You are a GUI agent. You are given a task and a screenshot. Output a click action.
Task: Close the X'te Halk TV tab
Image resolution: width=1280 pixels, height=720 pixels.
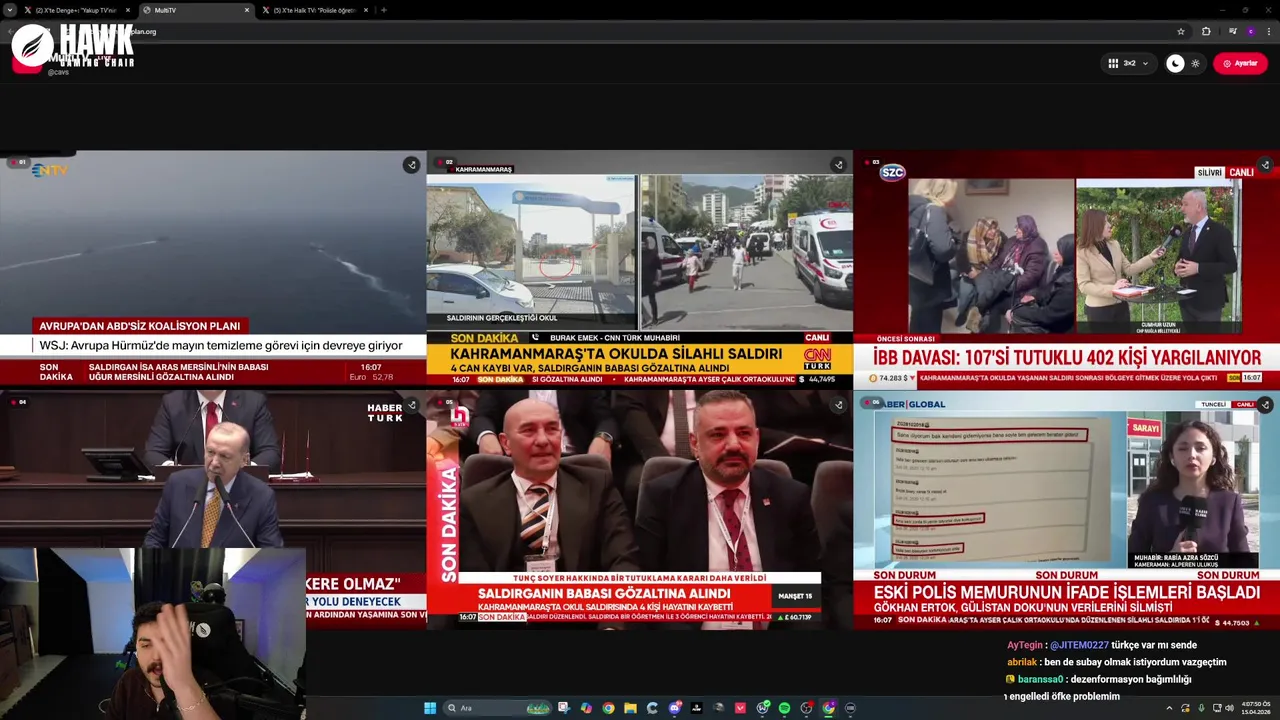pos(365,10)
